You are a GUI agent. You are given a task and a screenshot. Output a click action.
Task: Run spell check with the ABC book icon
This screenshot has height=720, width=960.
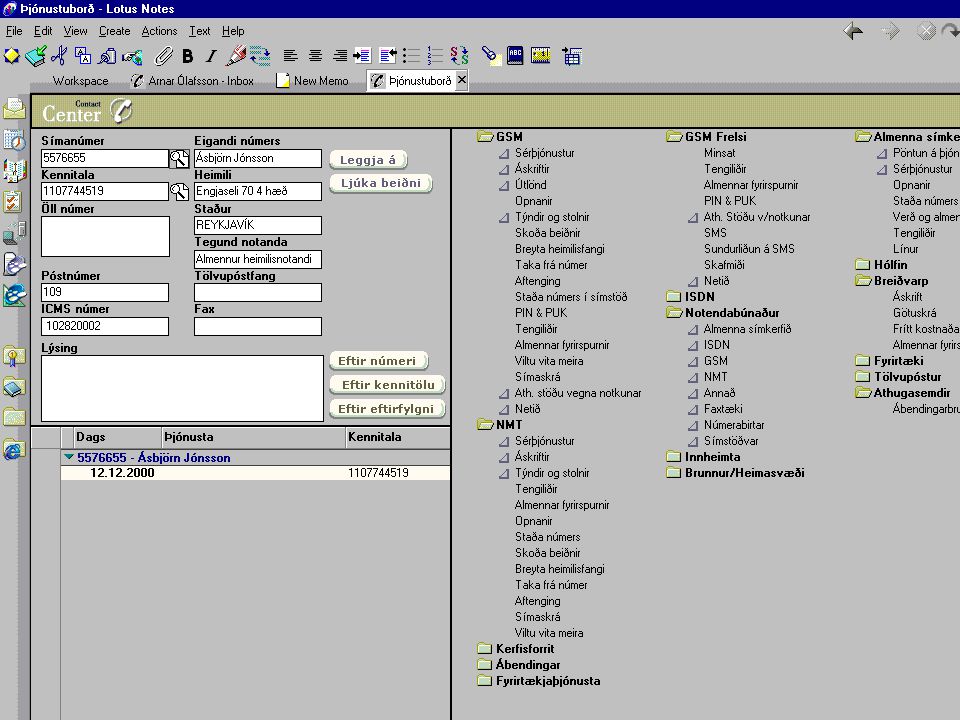515,56
